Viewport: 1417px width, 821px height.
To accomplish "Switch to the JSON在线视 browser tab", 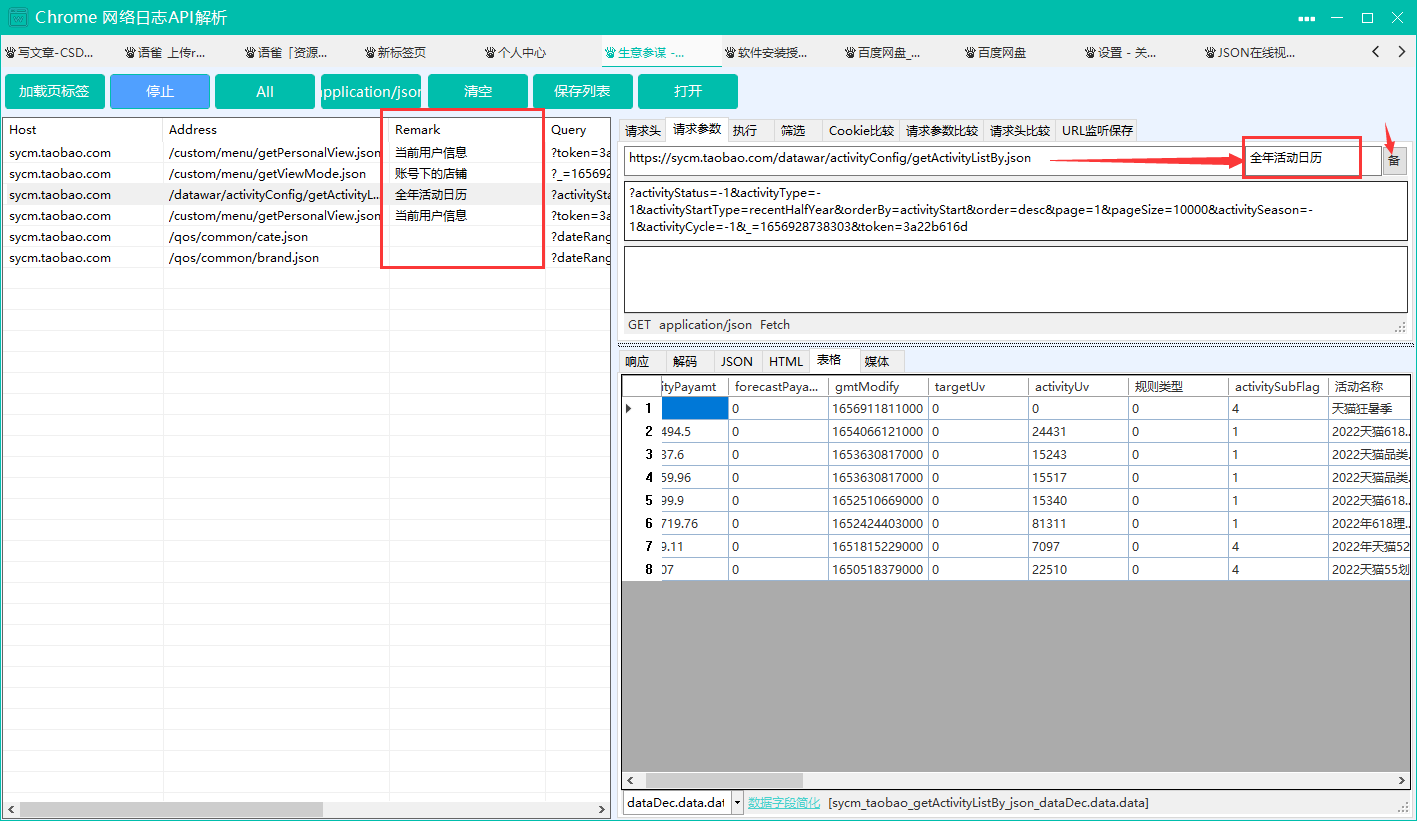I will point(1251,53).
